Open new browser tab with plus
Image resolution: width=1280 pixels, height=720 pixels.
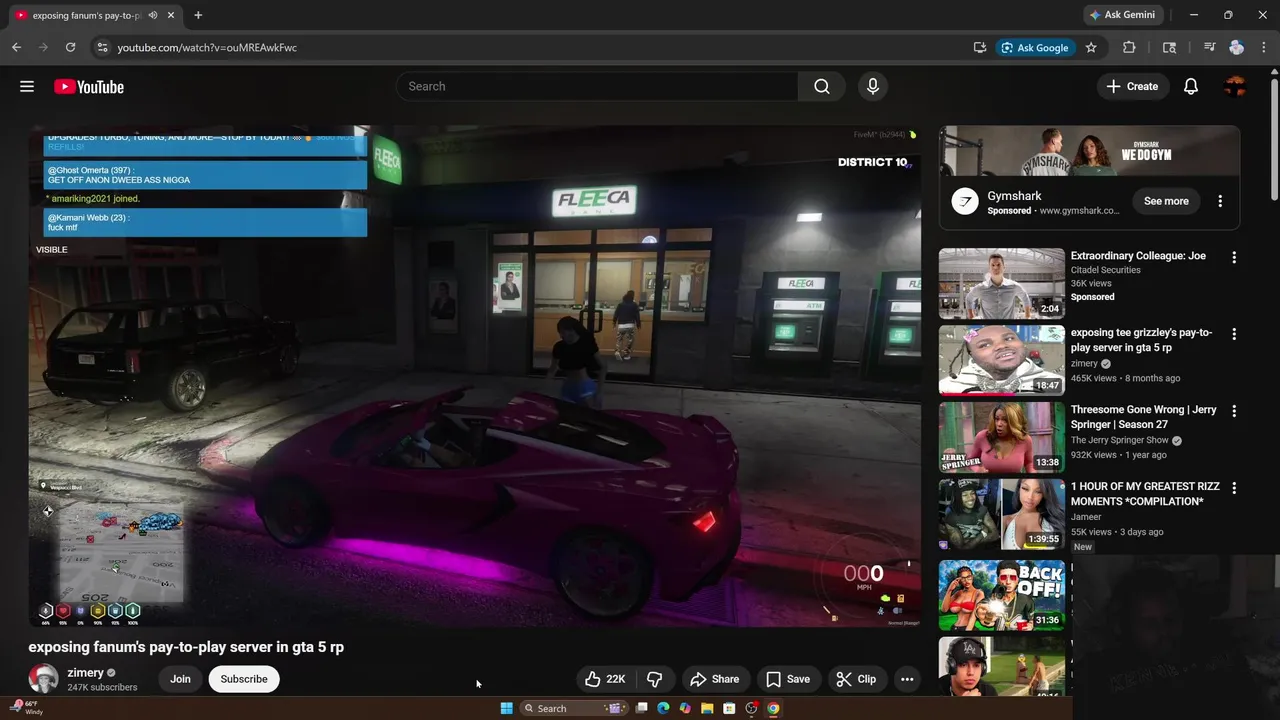[x=198, y=15]
